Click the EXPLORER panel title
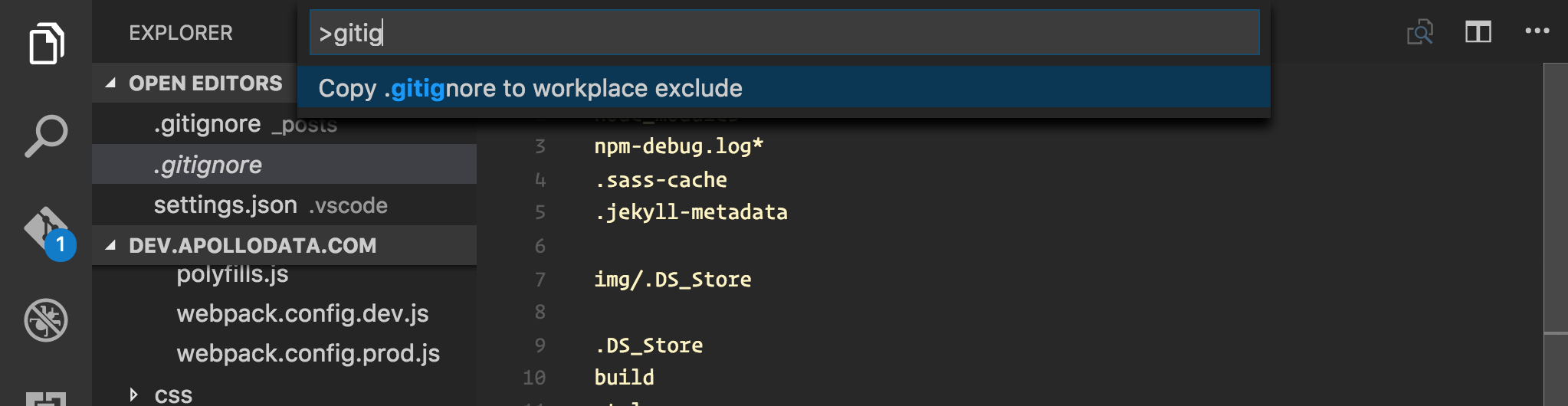The image size is (1568, 406). 181,33
